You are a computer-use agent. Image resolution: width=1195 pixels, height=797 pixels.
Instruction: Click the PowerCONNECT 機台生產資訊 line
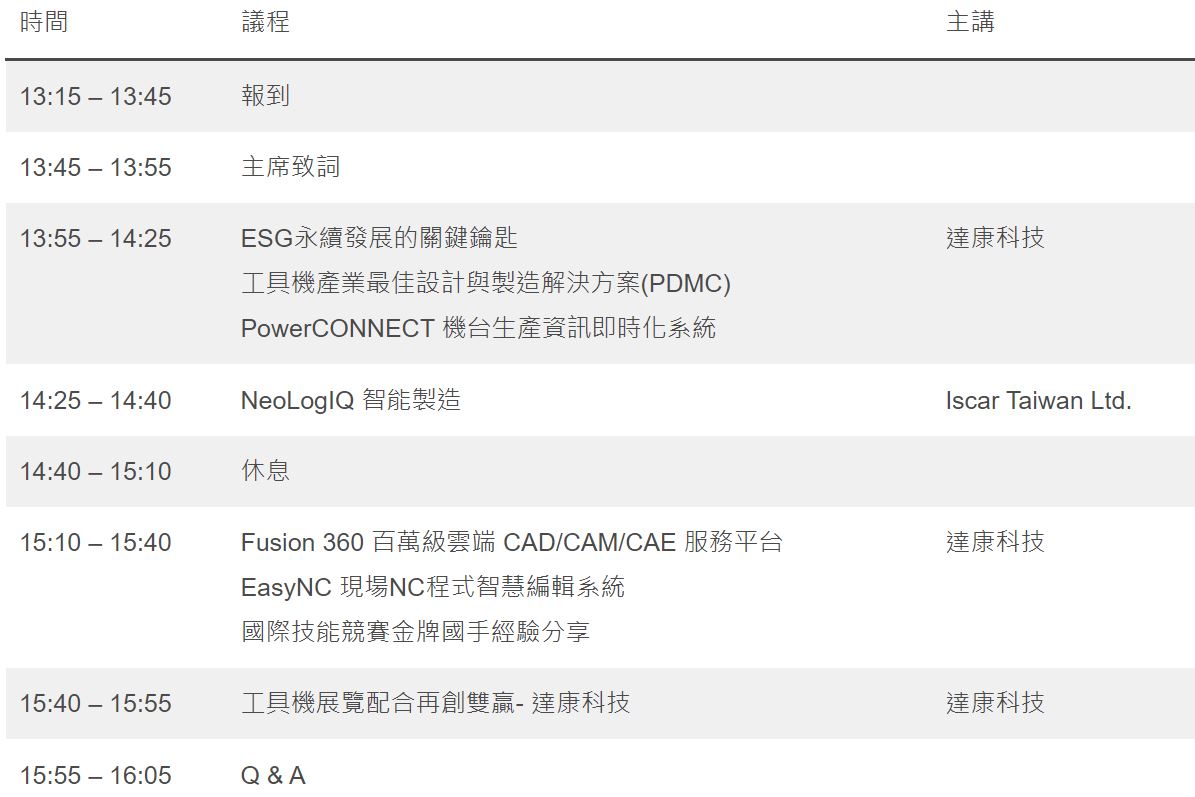tap(478, 328)
